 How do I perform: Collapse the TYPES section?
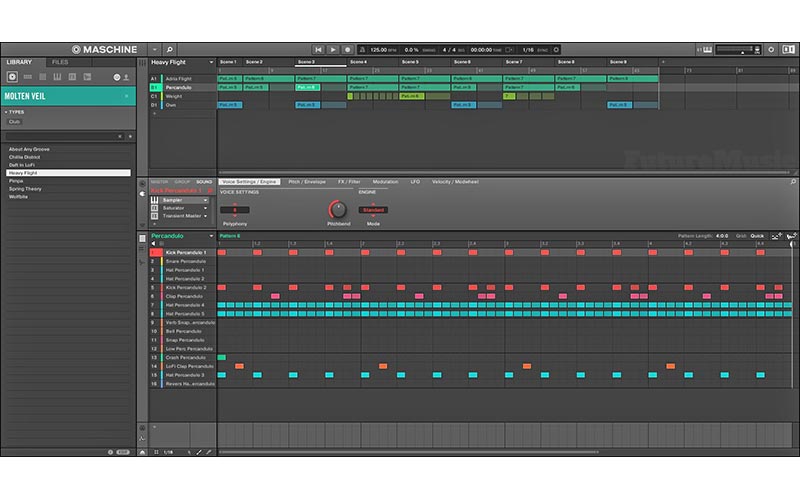[6, 112]
